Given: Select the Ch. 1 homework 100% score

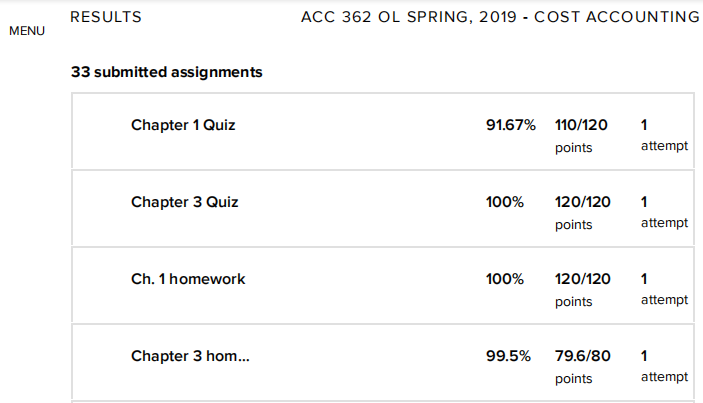Looking at the screenshot, I should [x=504, y=279].
